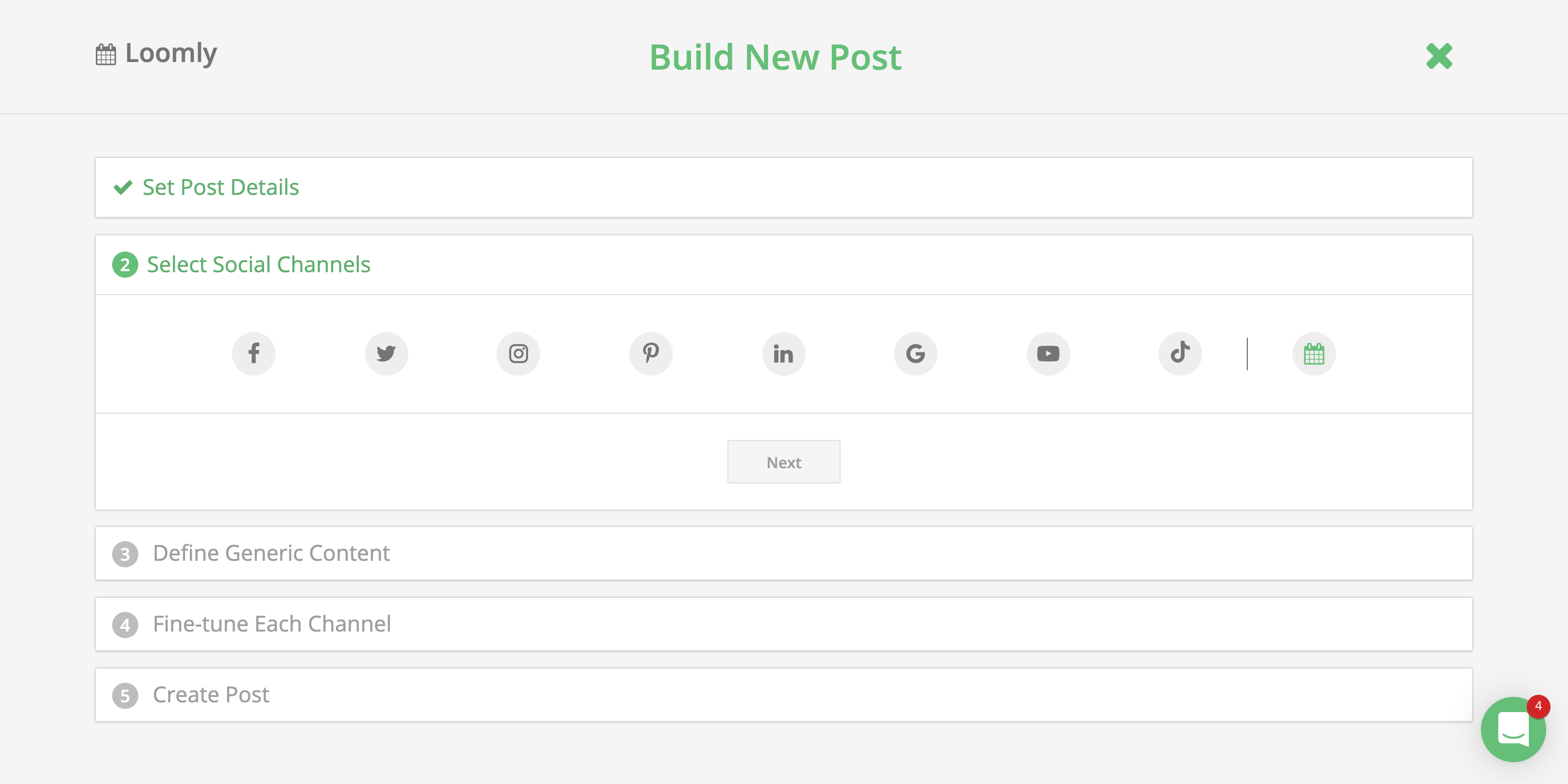Click the Next button
The height and width of the screenshot is (784, 1568).
(x=783, y=461)
